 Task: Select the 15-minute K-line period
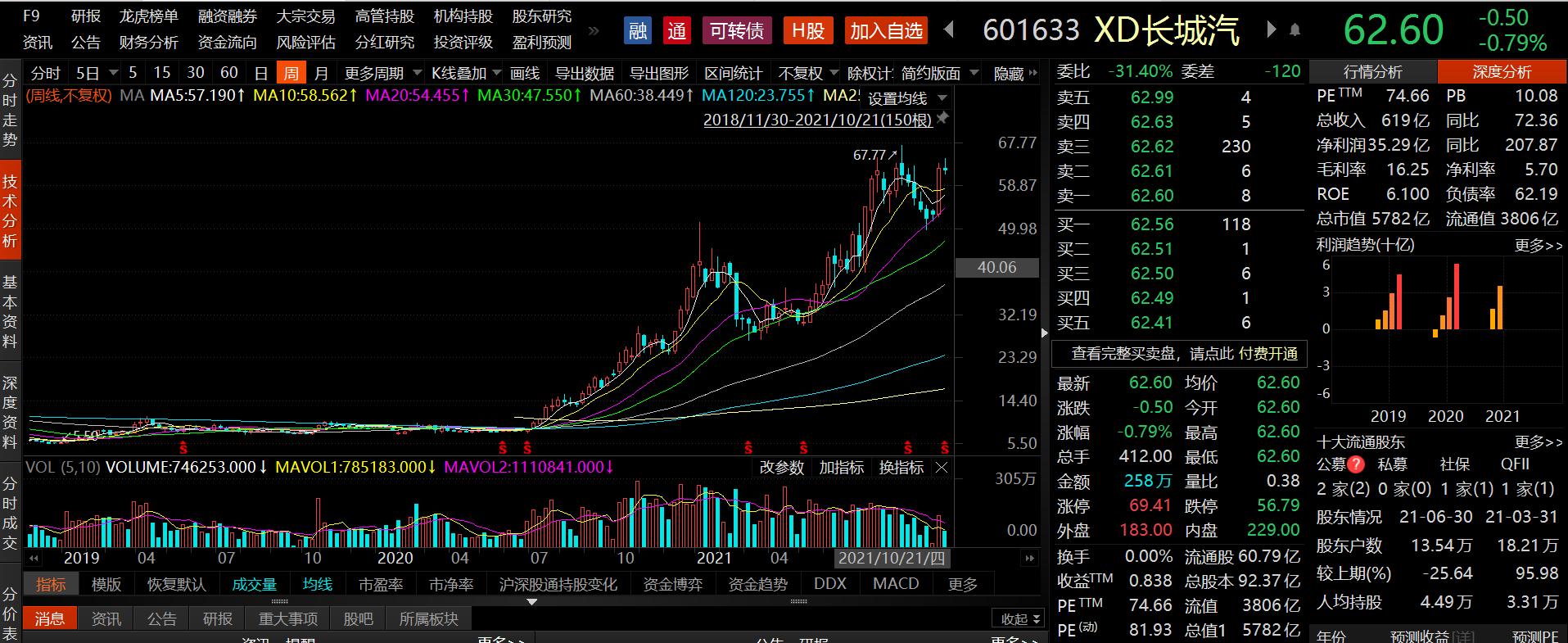coord(162,73)
